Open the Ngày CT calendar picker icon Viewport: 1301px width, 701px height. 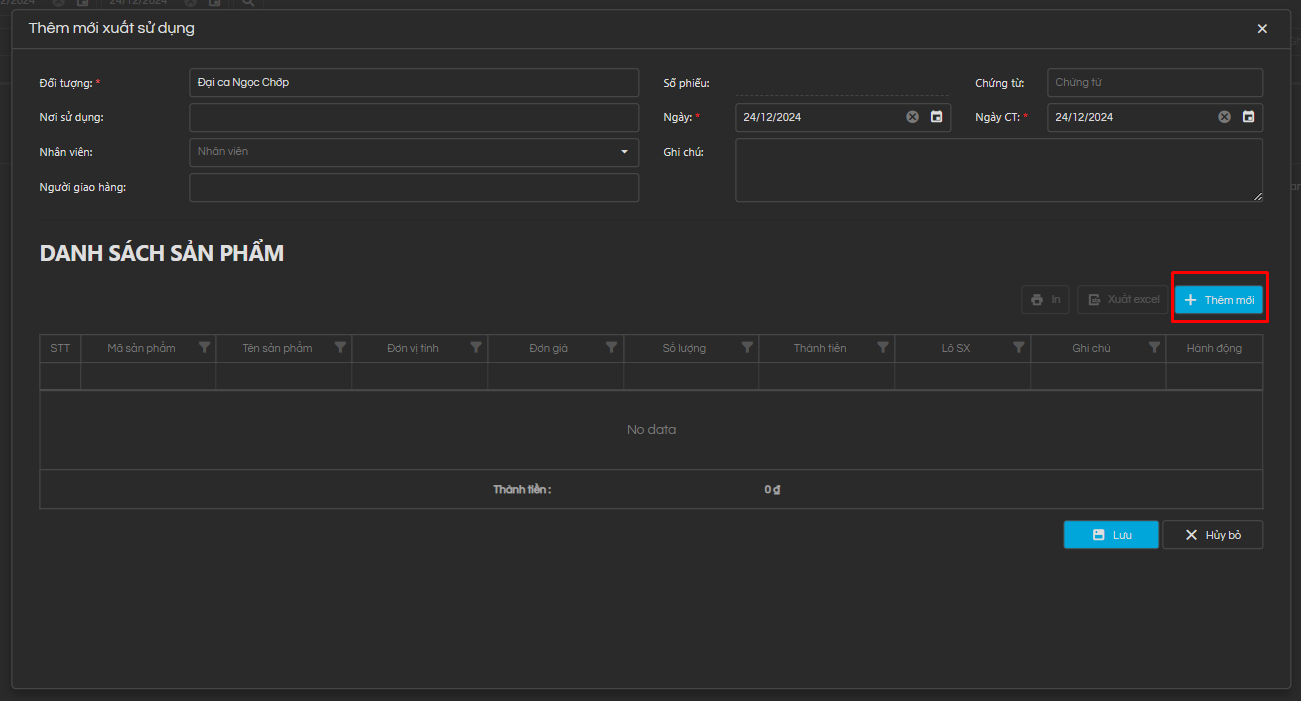[1248, 117]
